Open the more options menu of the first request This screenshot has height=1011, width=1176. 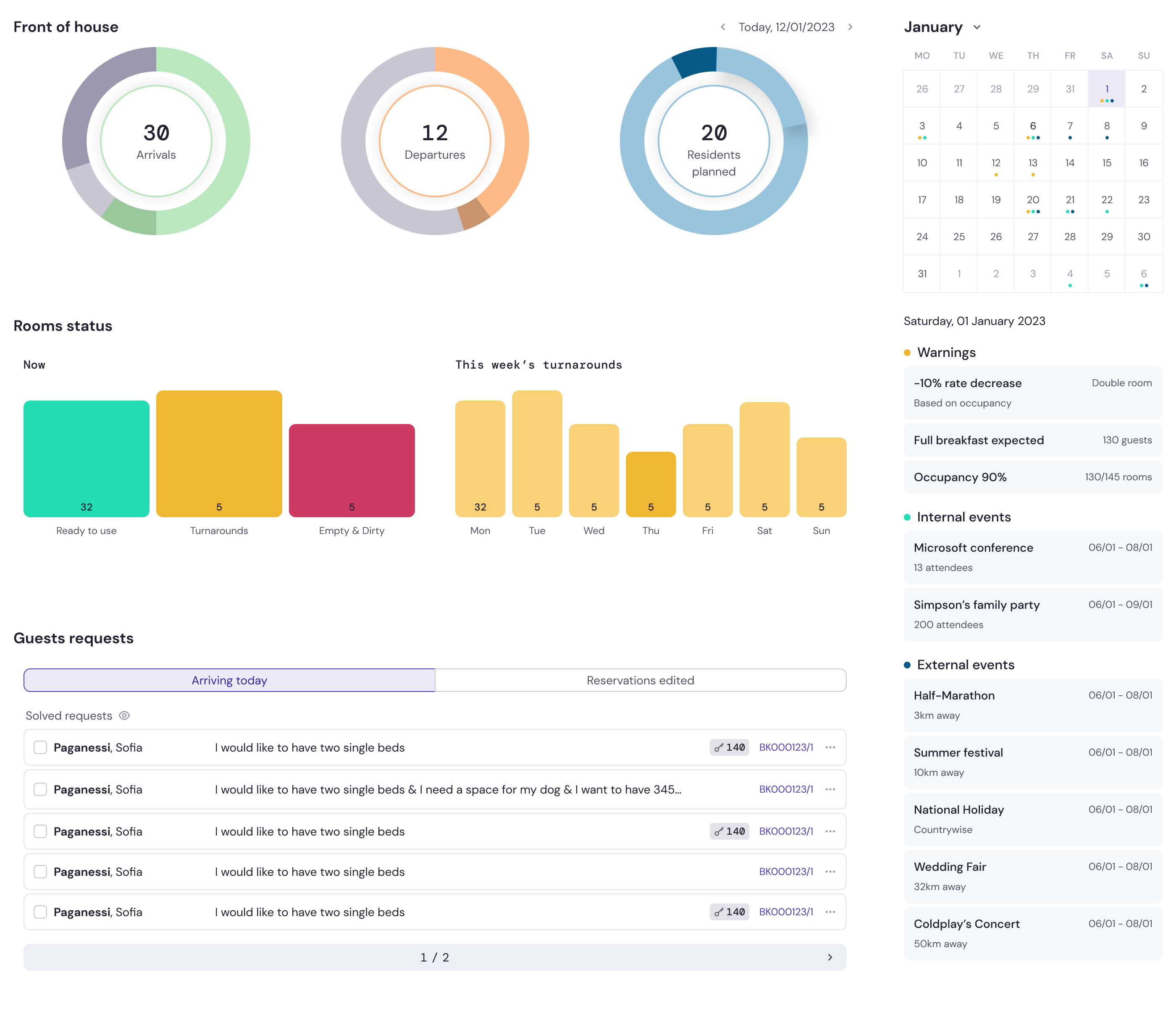(830, 747)
